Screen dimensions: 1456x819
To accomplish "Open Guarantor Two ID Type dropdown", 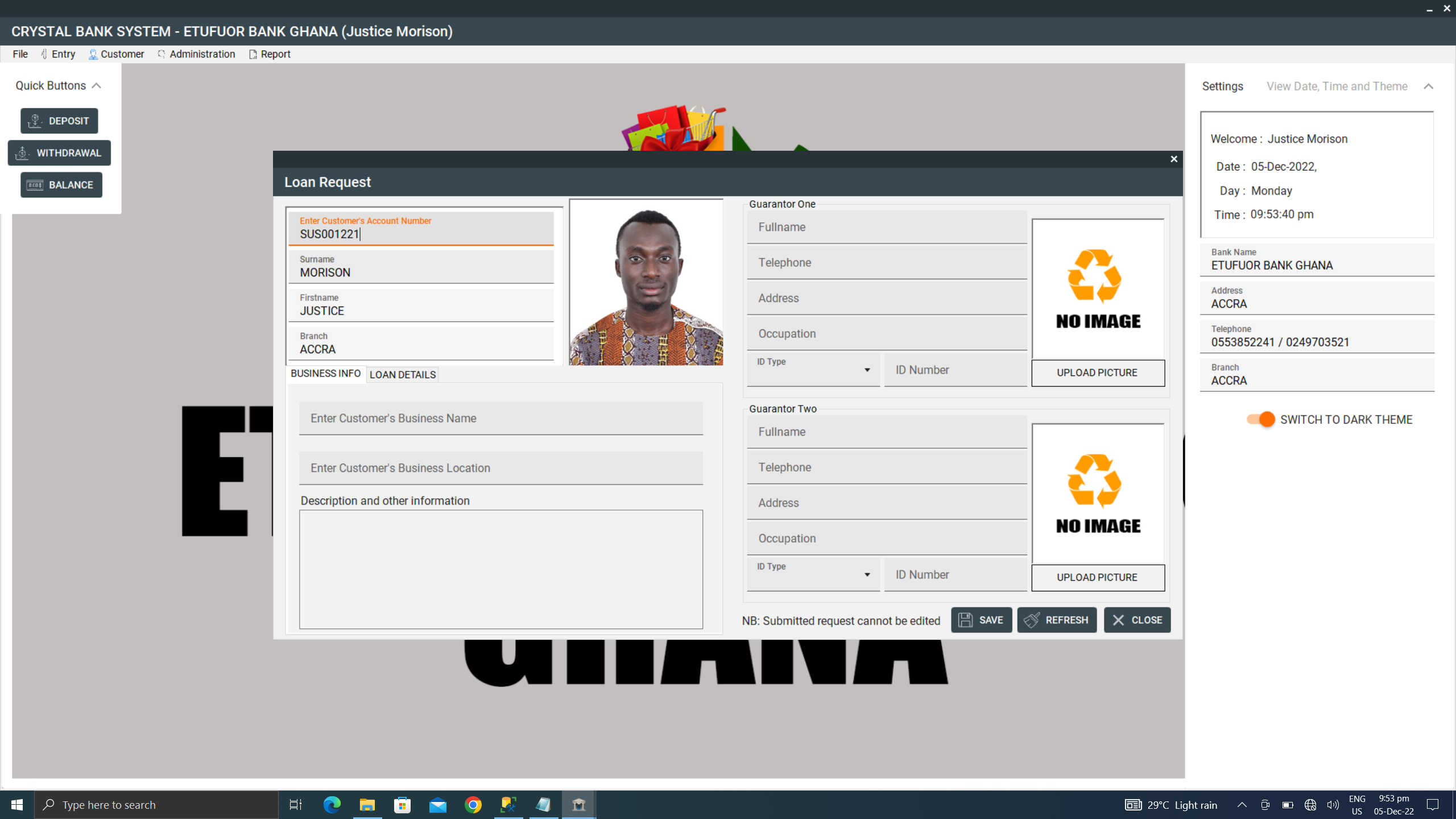I will pos(867,575).
